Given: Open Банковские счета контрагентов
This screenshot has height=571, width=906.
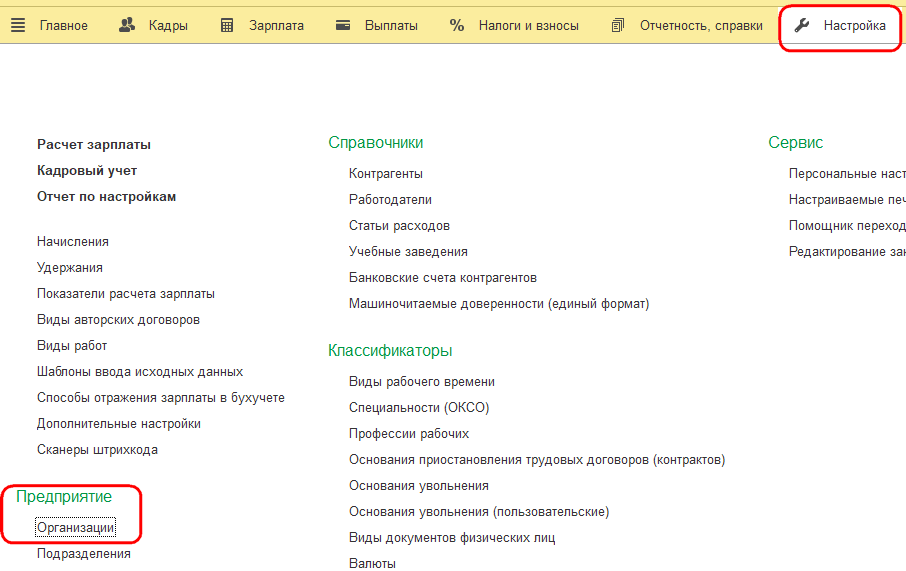Looking at the screenshot, I should click(x=443, y=277).
